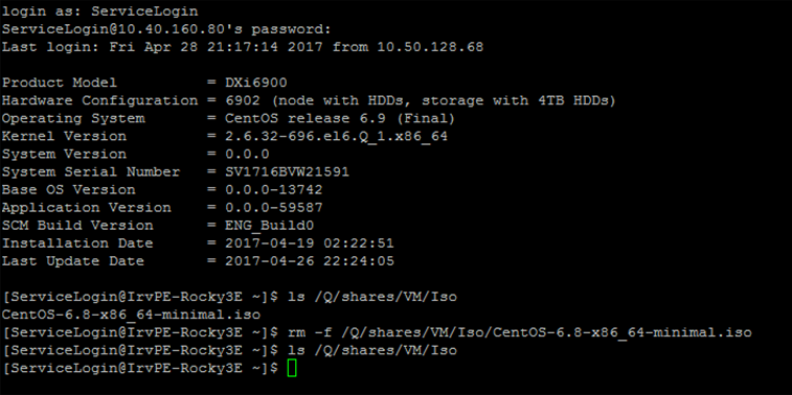Click the Application Version value 0.0.0-59587
The height and width of the screenshot is (395, 792).
pyautogui.click(x=274, y=208)
